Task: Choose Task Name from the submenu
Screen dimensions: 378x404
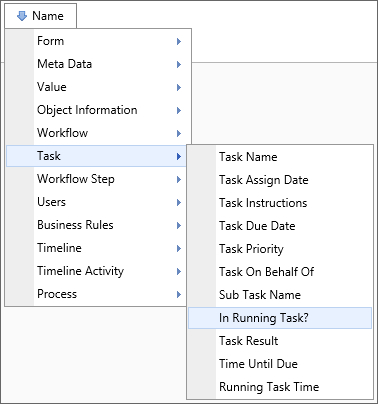Action: pos(280,157)
